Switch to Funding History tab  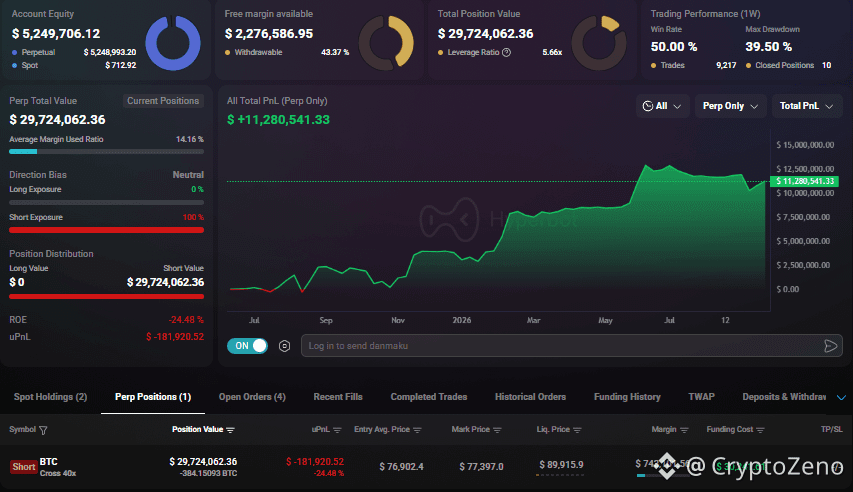(627, 397)
